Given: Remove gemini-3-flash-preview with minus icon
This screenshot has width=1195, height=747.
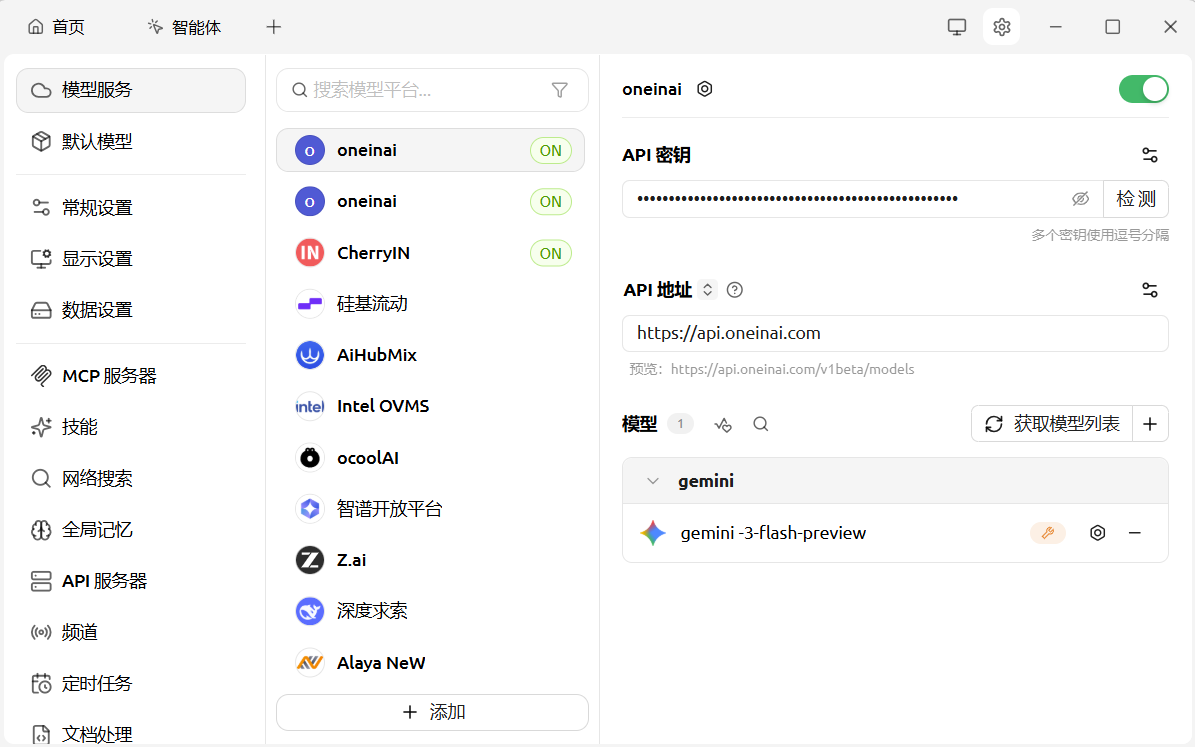Looking at the screenshot, I should coord(1135,533).
